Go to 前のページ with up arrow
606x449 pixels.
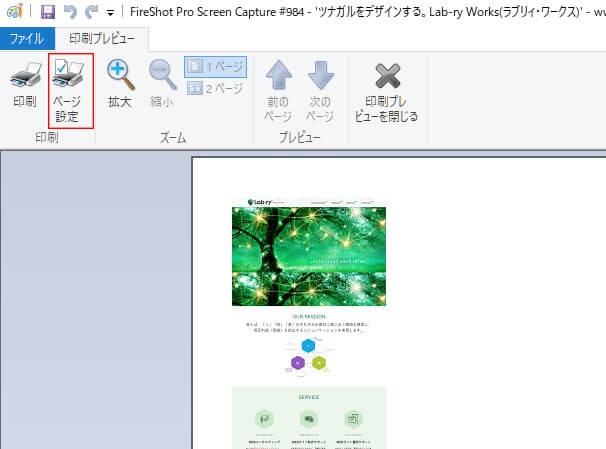pos(279,75)
